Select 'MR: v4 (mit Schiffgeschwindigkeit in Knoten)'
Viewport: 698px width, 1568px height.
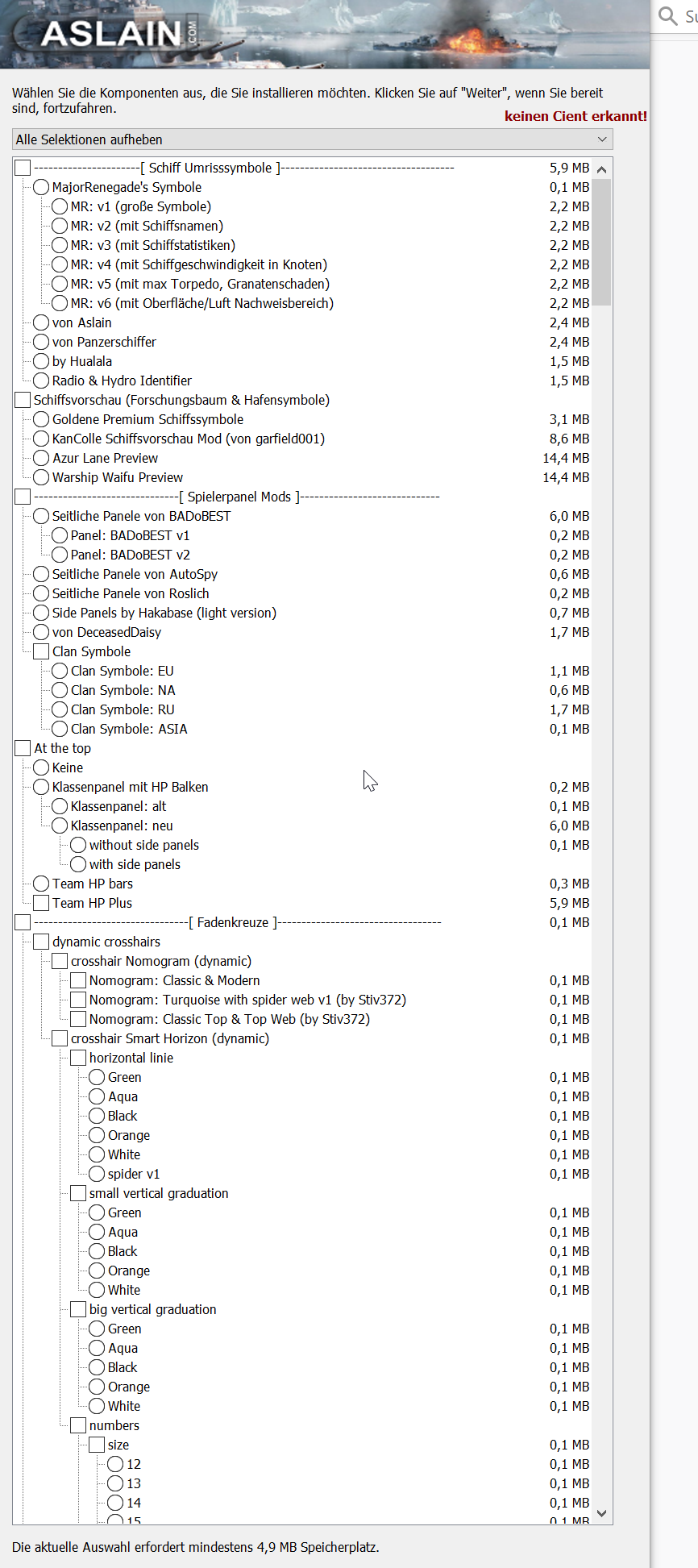tap(60, 264)
